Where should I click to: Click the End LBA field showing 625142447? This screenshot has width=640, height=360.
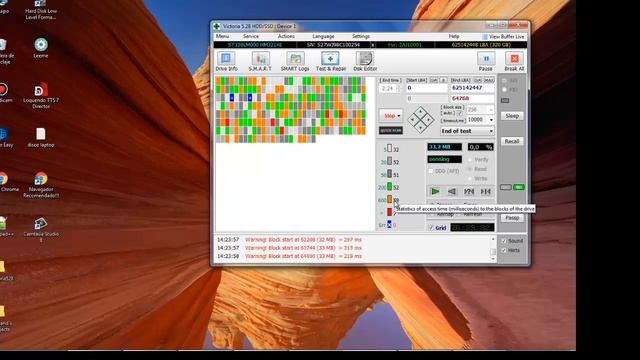472,88
